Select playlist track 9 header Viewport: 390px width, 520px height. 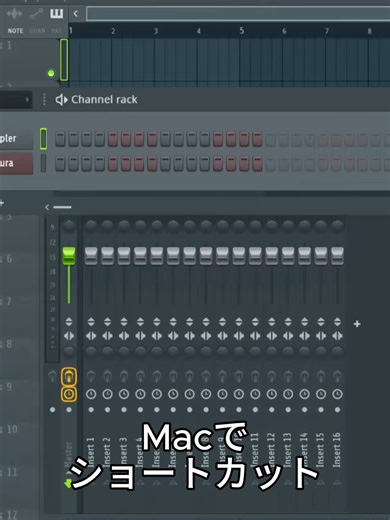tap(19, 387)
